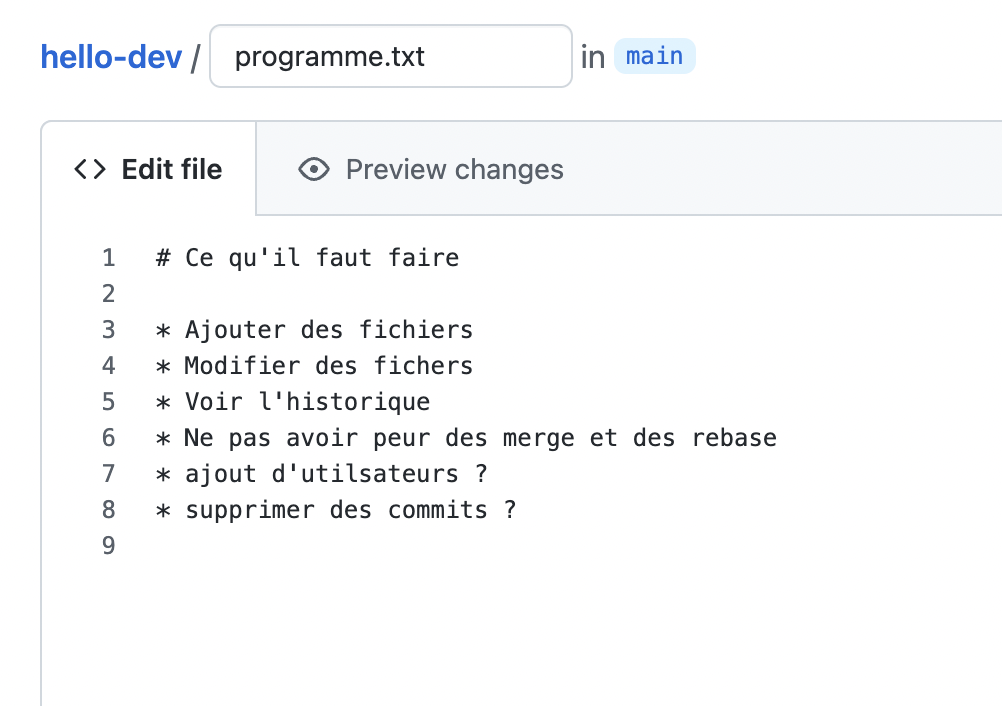Click line number 2 in the gutter
The height and width of the screenshot is (706, 1002).
[108, 294]
